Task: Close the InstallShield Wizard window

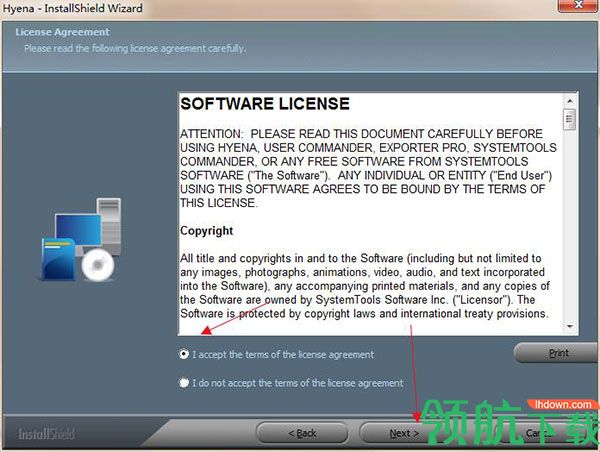Action: [579, 5]
